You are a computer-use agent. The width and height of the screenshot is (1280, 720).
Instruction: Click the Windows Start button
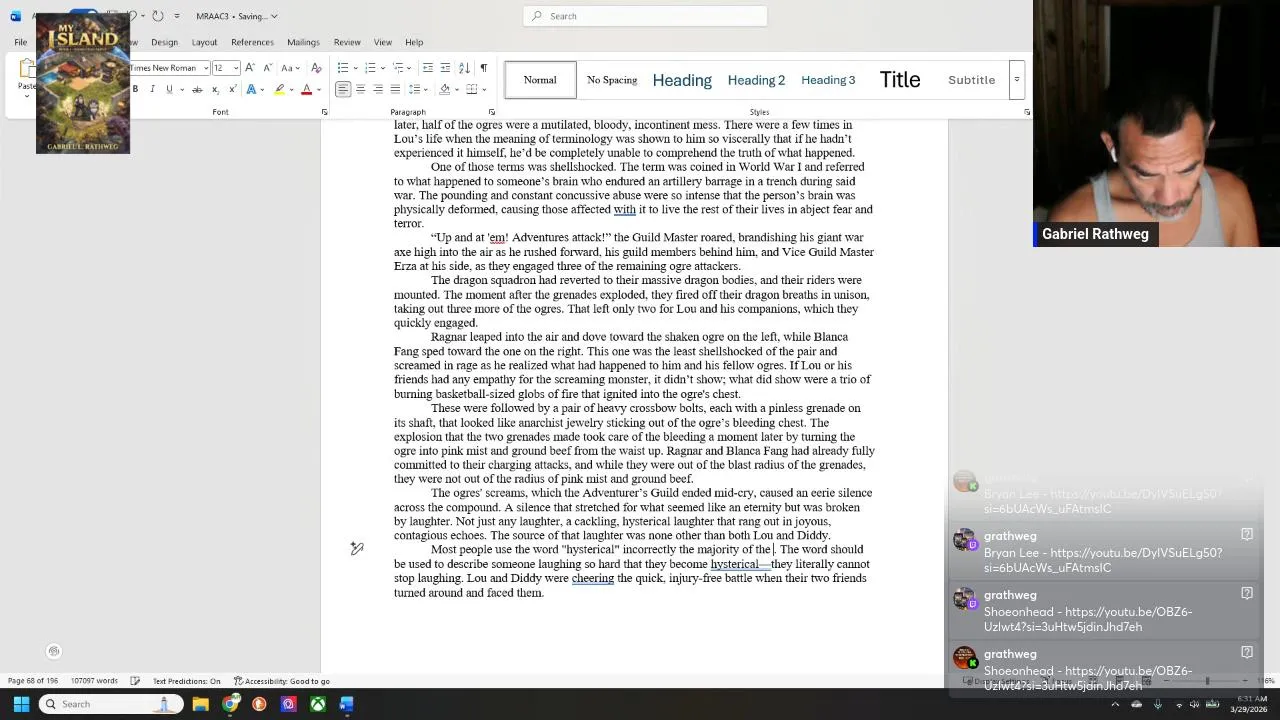(21, 704)
